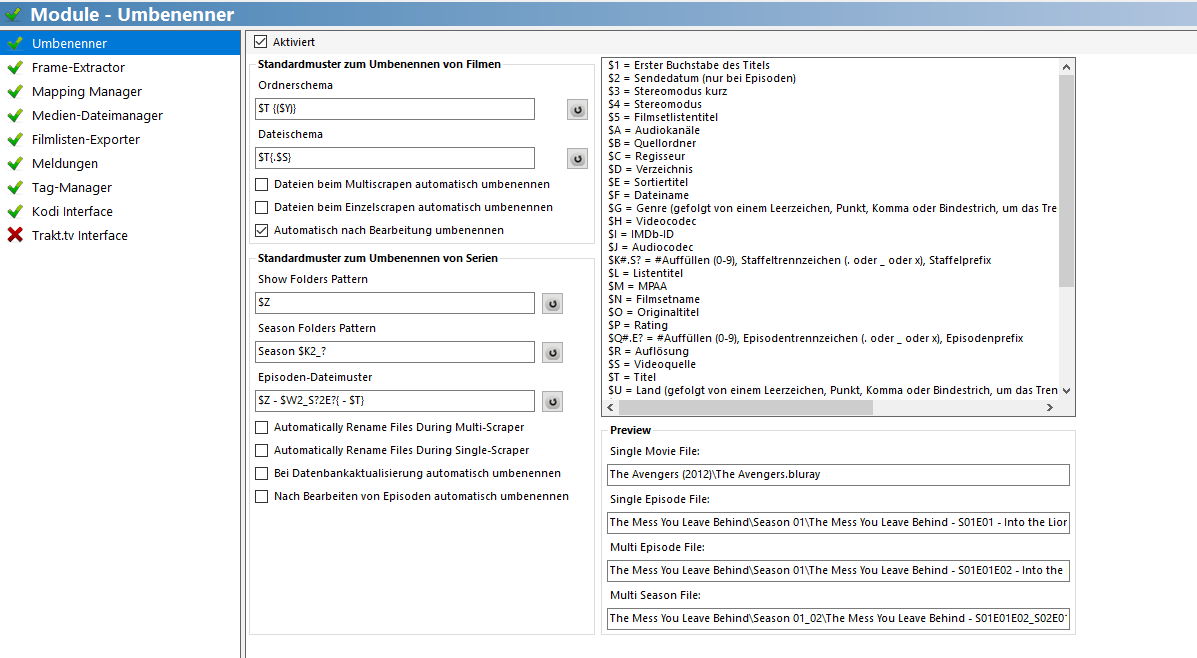This screenshot has height=658, width=1197.
Task: Click the Single Episode File preview field
Action: click(838, 522)
